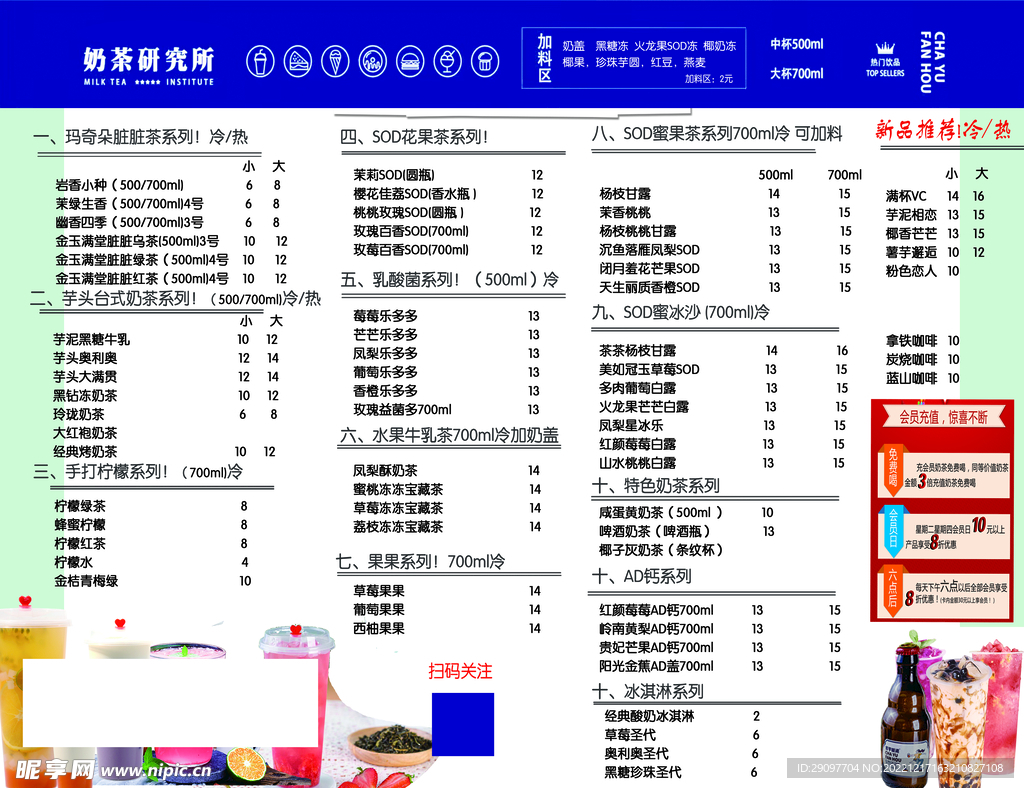This screenshot has height=788, width=1024.
Task: Click the 满杯VC item
Action: (906, 197)
